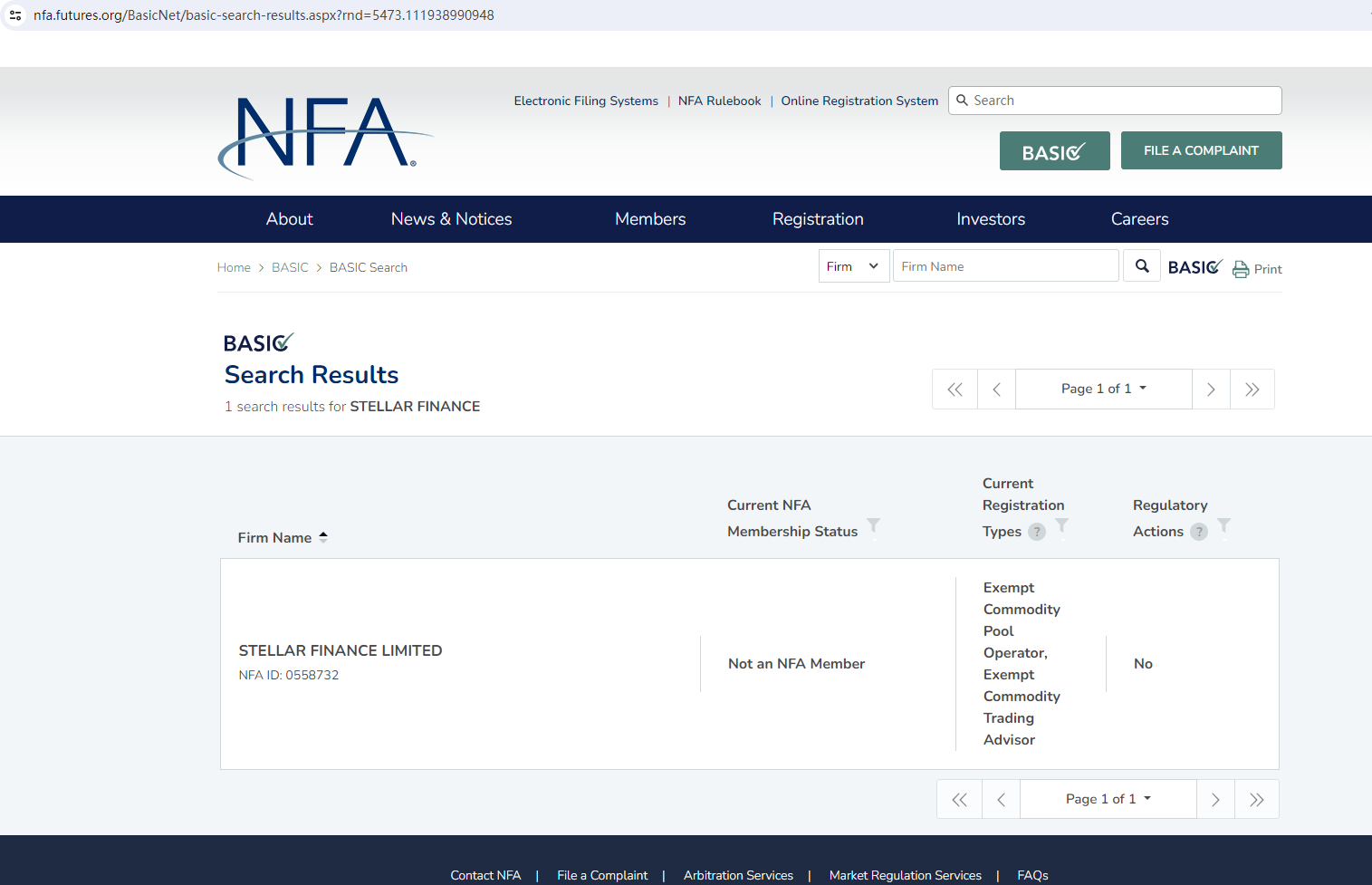
Task: Click the magnifying glass search button
Action: click(1142, 266)
